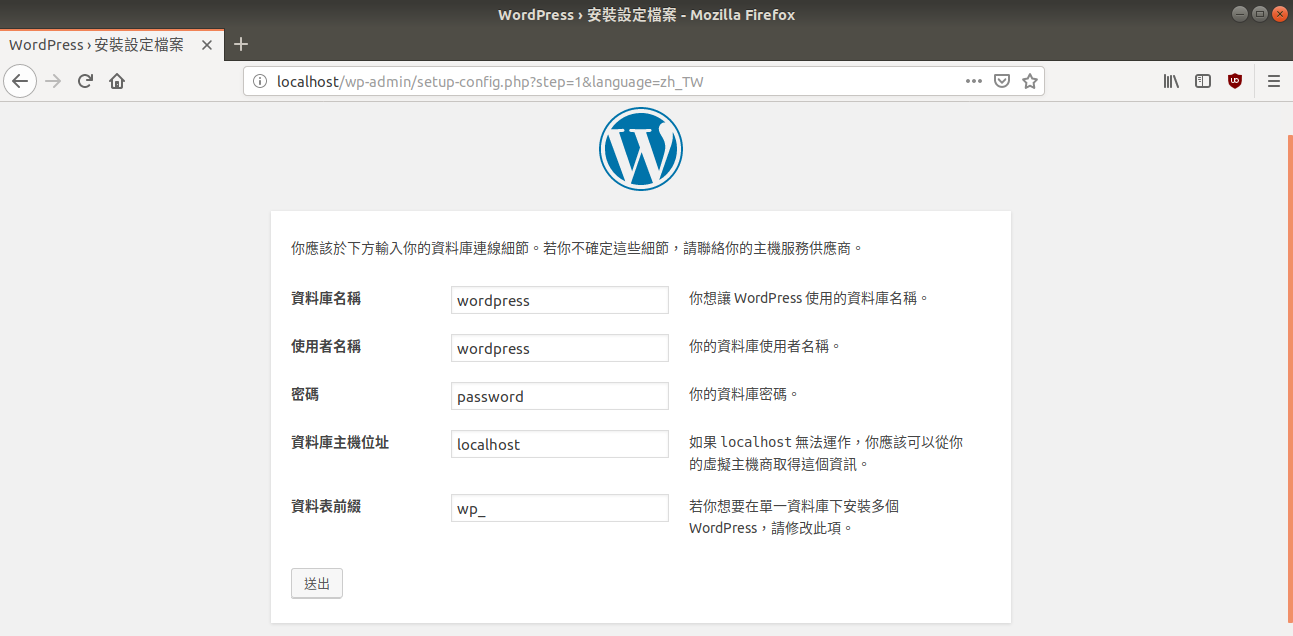Save page to Pocket icon
Screen dimensions: 1293x636
(1001, 81)
